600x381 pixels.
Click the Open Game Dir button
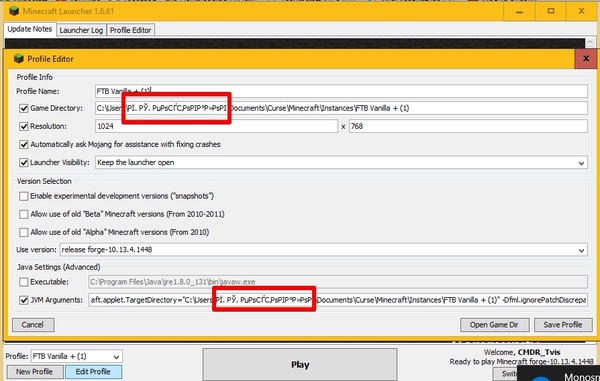pyautogui.click(x=494, y=325)
